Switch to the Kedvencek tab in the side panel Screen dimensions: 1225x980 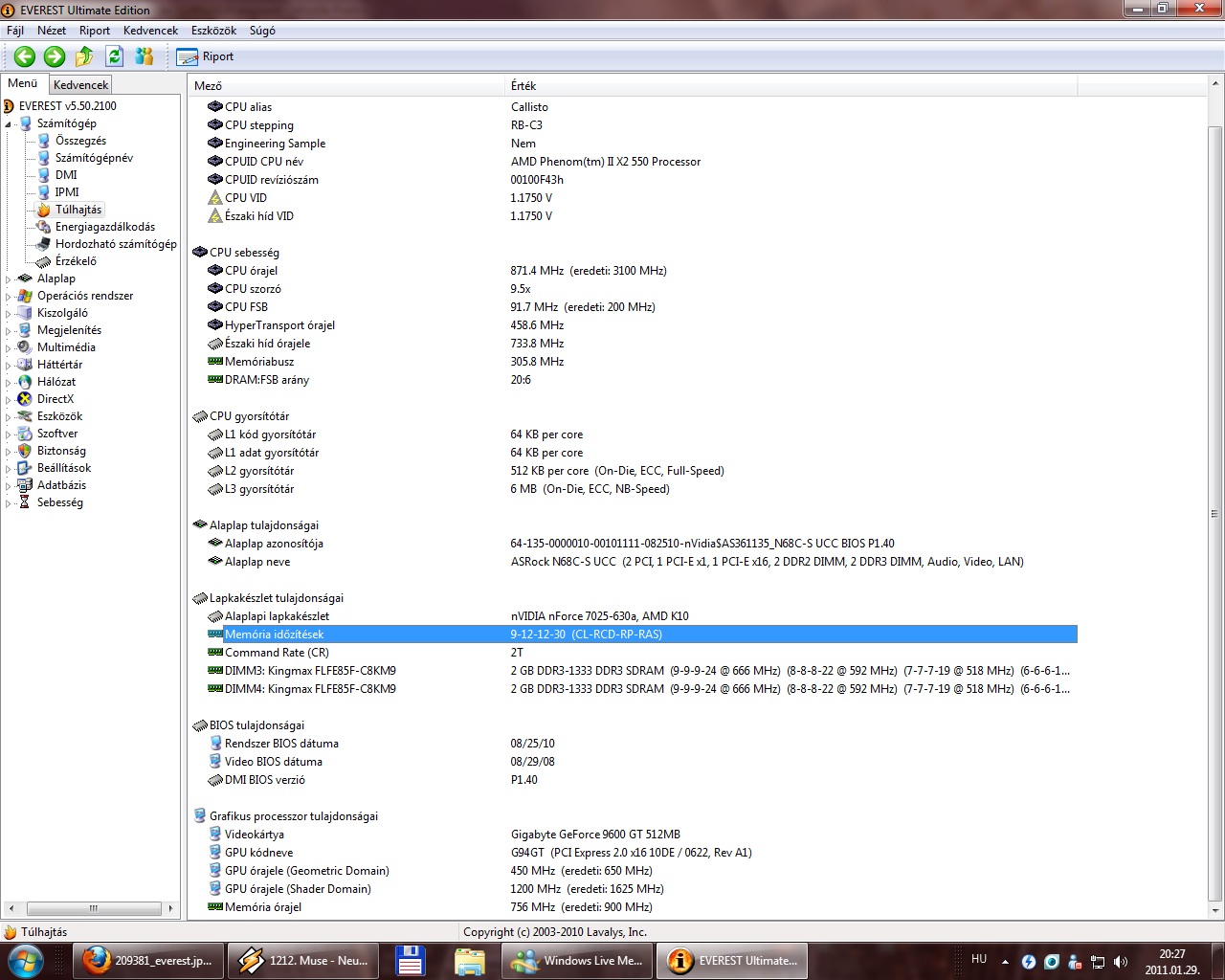(x=80, y=85)
